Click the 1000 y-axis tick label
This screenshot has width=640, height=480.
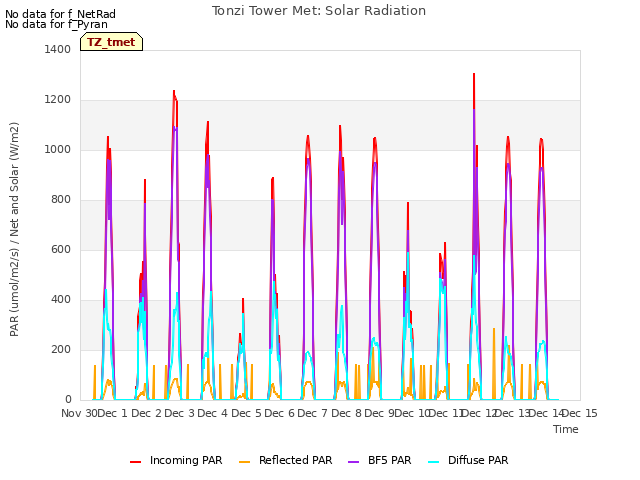point(58,149)
